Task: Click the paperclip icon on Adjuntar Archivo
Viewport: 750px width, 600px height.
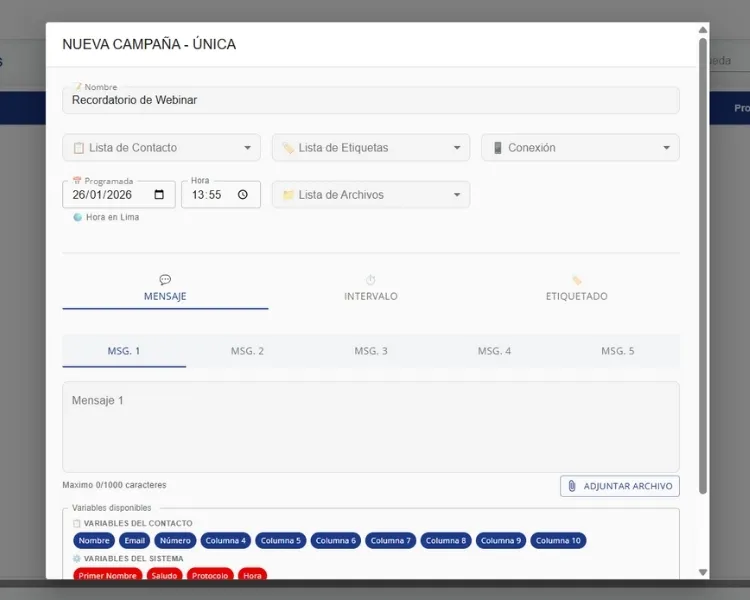Action: coord(572,486)
